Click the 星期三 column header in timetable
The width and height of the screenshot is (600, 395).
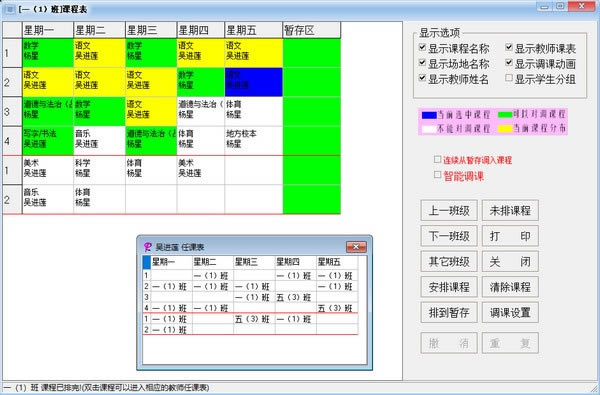(x=151, y=30)
